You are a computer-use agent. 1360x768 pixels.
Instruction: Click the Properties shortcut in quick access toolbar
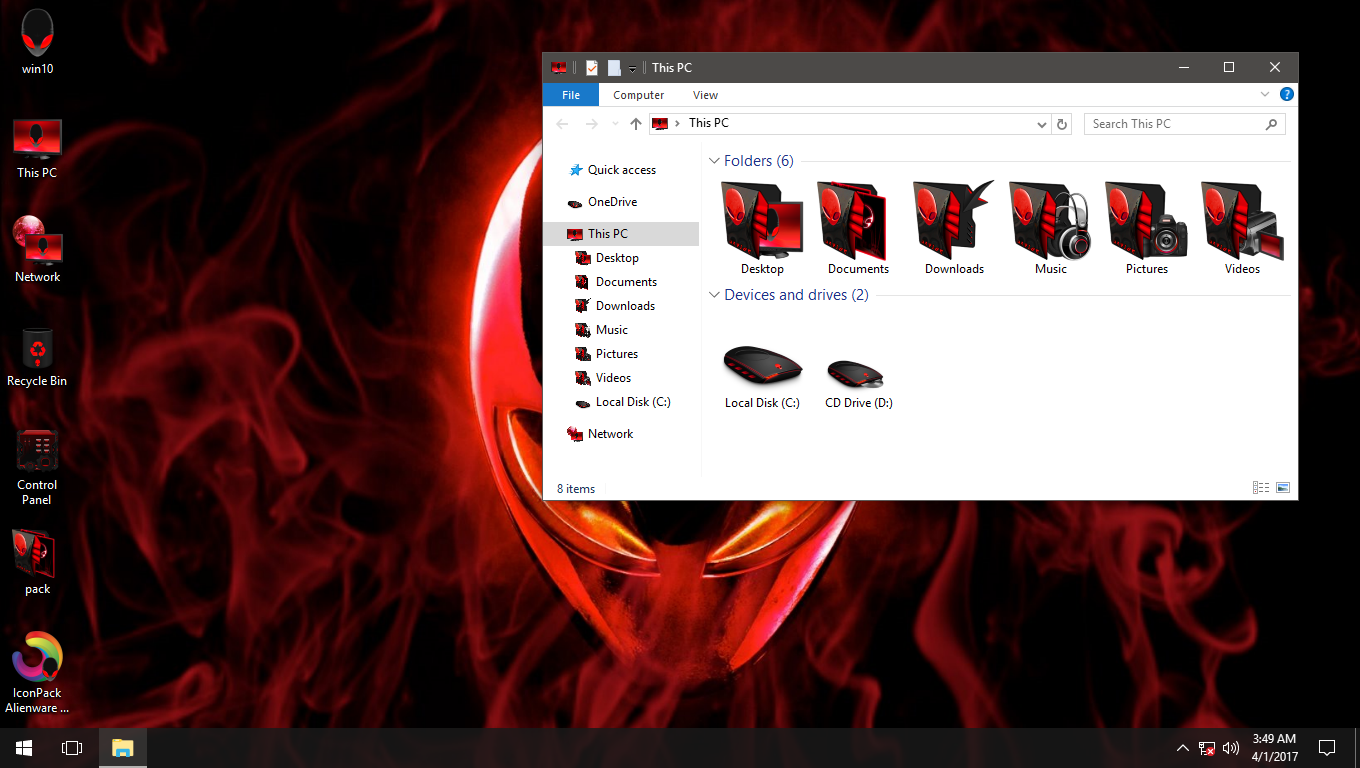[591, 67]
